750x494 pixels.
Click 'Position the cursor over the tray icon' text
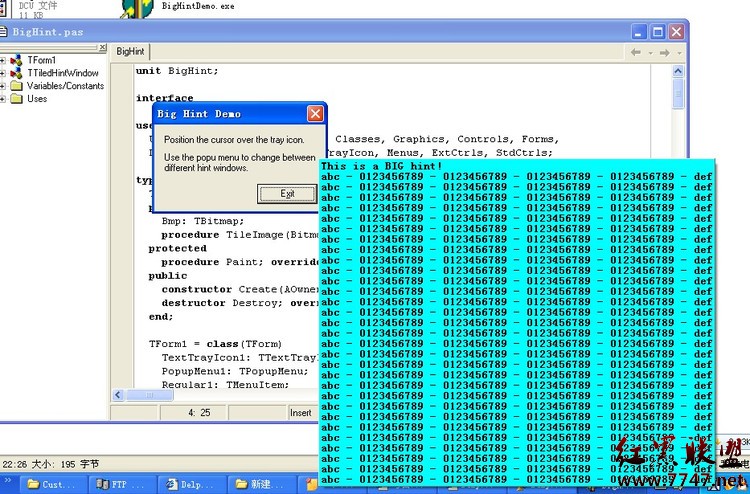pos(234,140)
